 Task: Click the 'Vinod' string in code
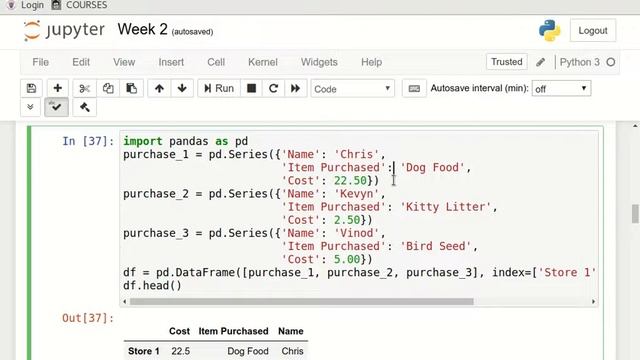point(357,233)
